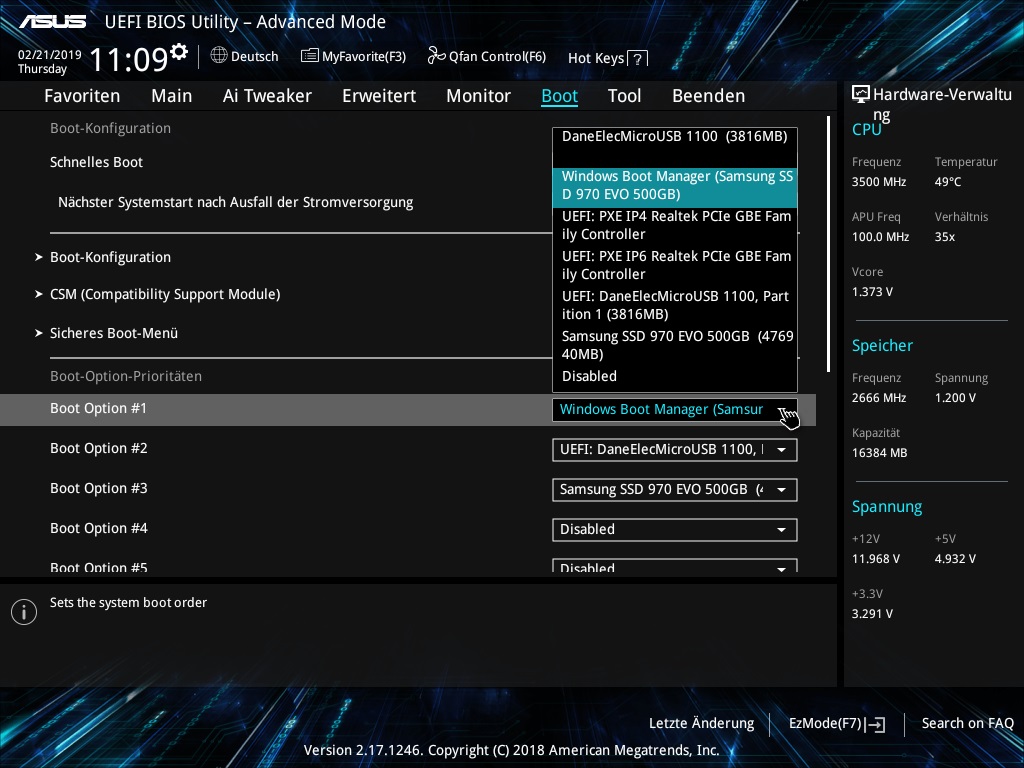Screen dimensions: 1024x768
Task: Open Boot Option #4 dropdown
Action: coord(675,530)
